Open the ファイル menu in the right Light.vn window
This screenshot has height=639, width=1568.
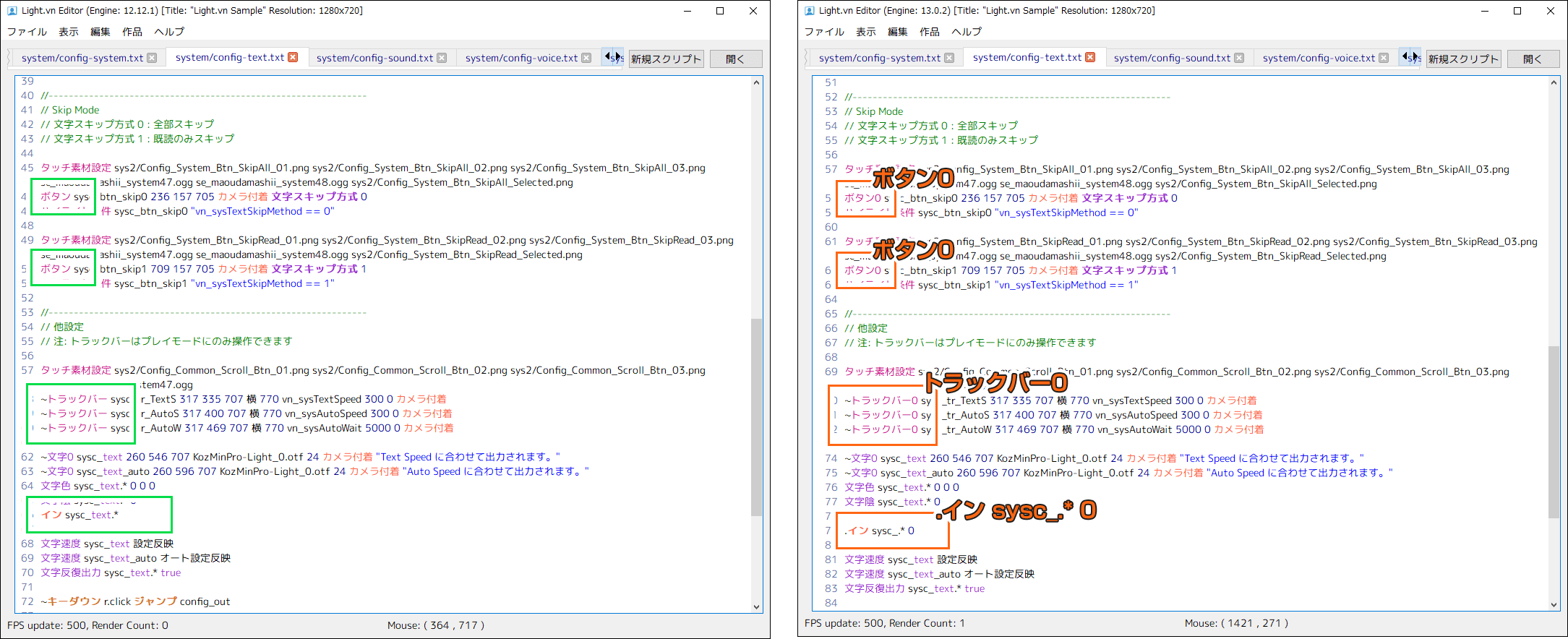click(x=824, y=32)
